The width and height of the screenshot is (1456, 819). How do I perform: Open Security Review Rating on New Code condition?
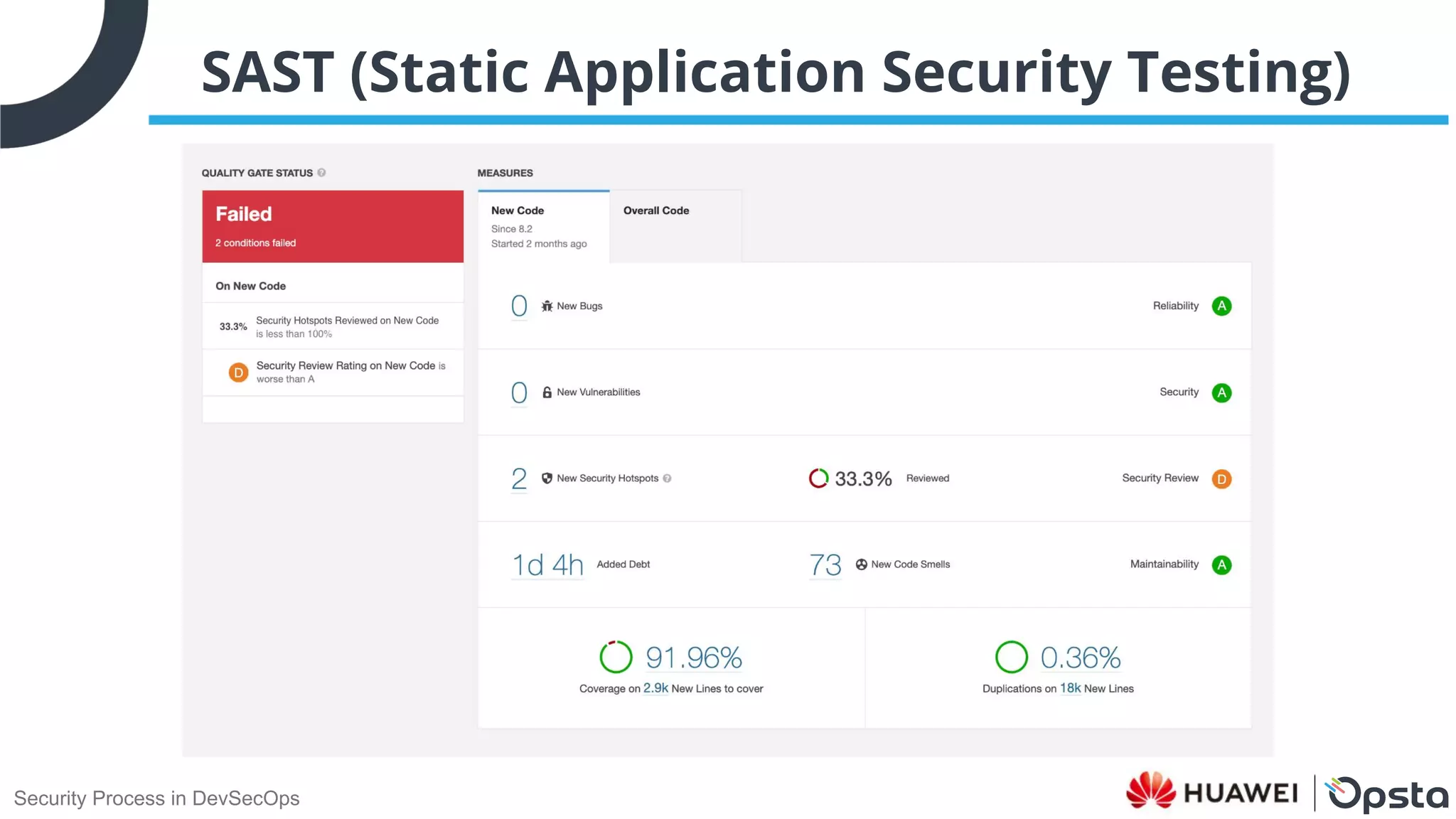coord(333,372)
